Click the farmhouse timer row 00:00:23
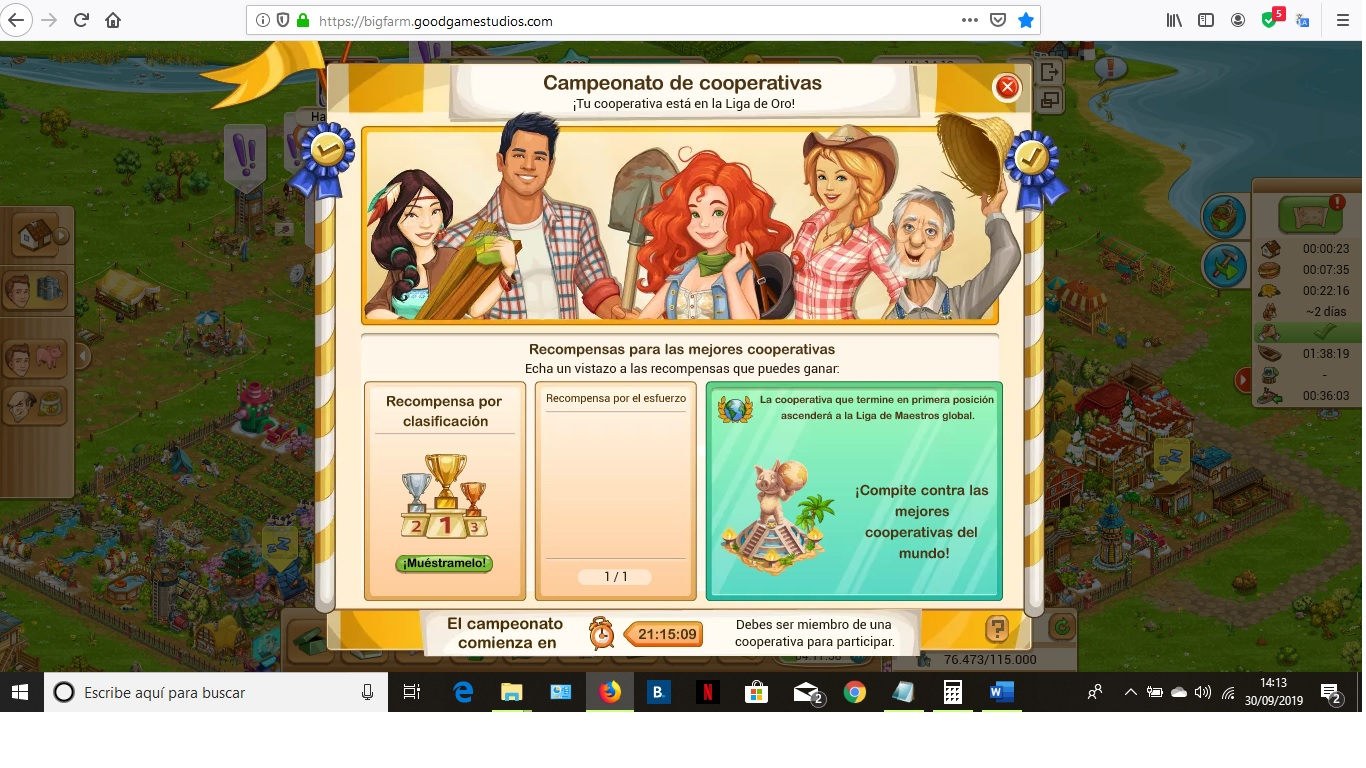 point(1307,249)
